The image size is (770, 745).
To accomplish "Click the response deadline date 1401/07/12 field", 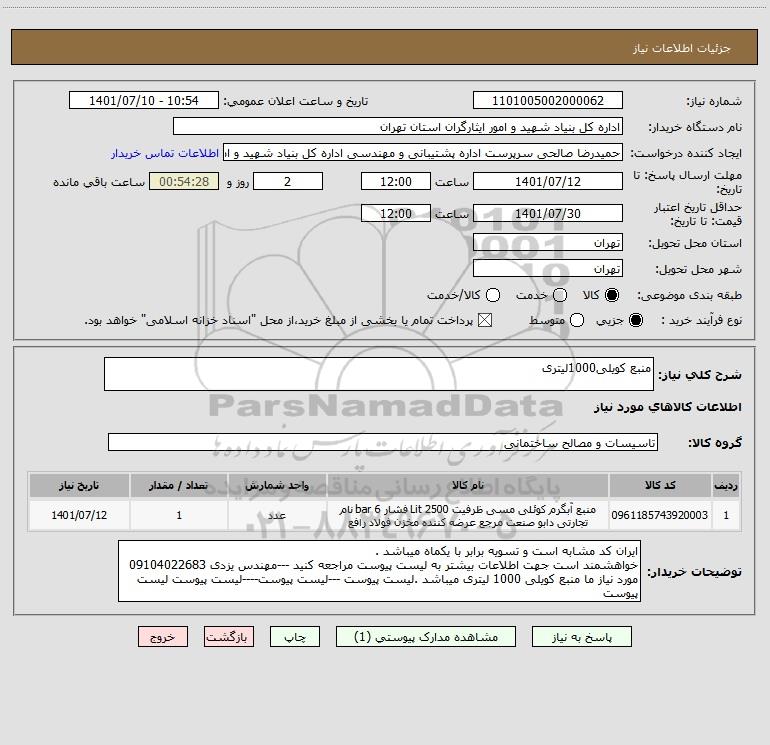I will [548, 181].
